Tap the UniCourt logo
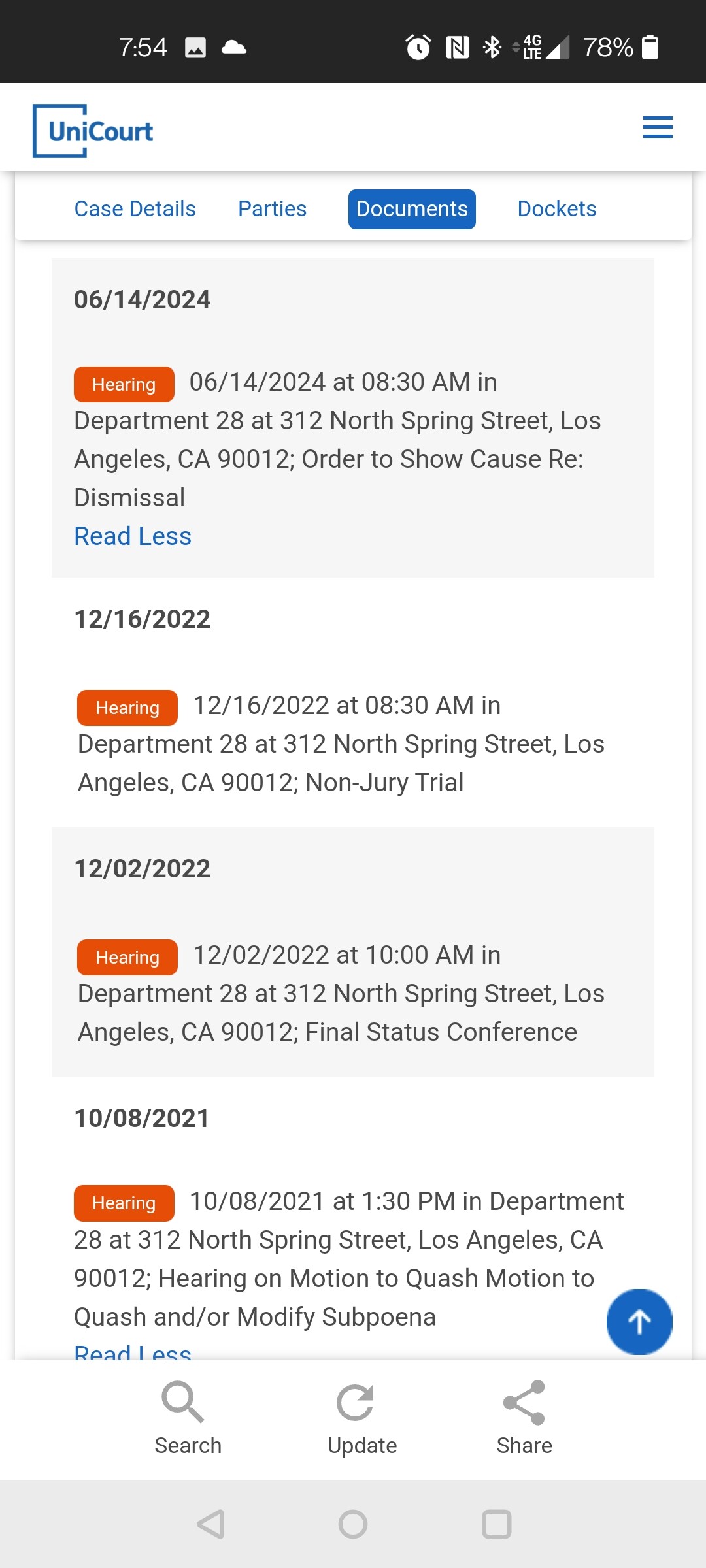The width and height of the screenshot is (706, 1568). 93,131
